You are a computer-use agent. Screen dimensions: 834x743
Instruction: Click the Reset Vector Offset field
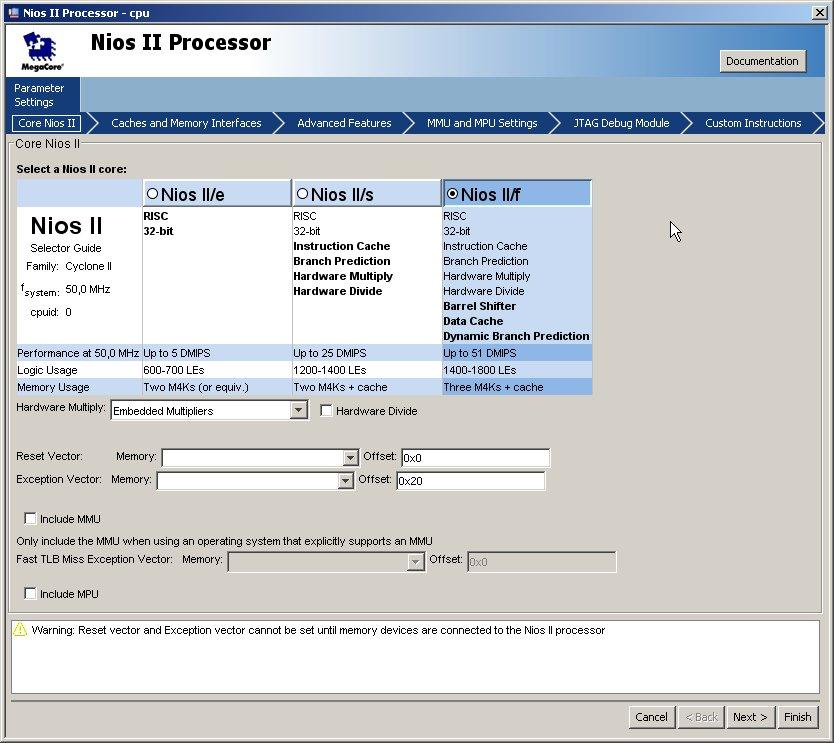tap(476, 458)
